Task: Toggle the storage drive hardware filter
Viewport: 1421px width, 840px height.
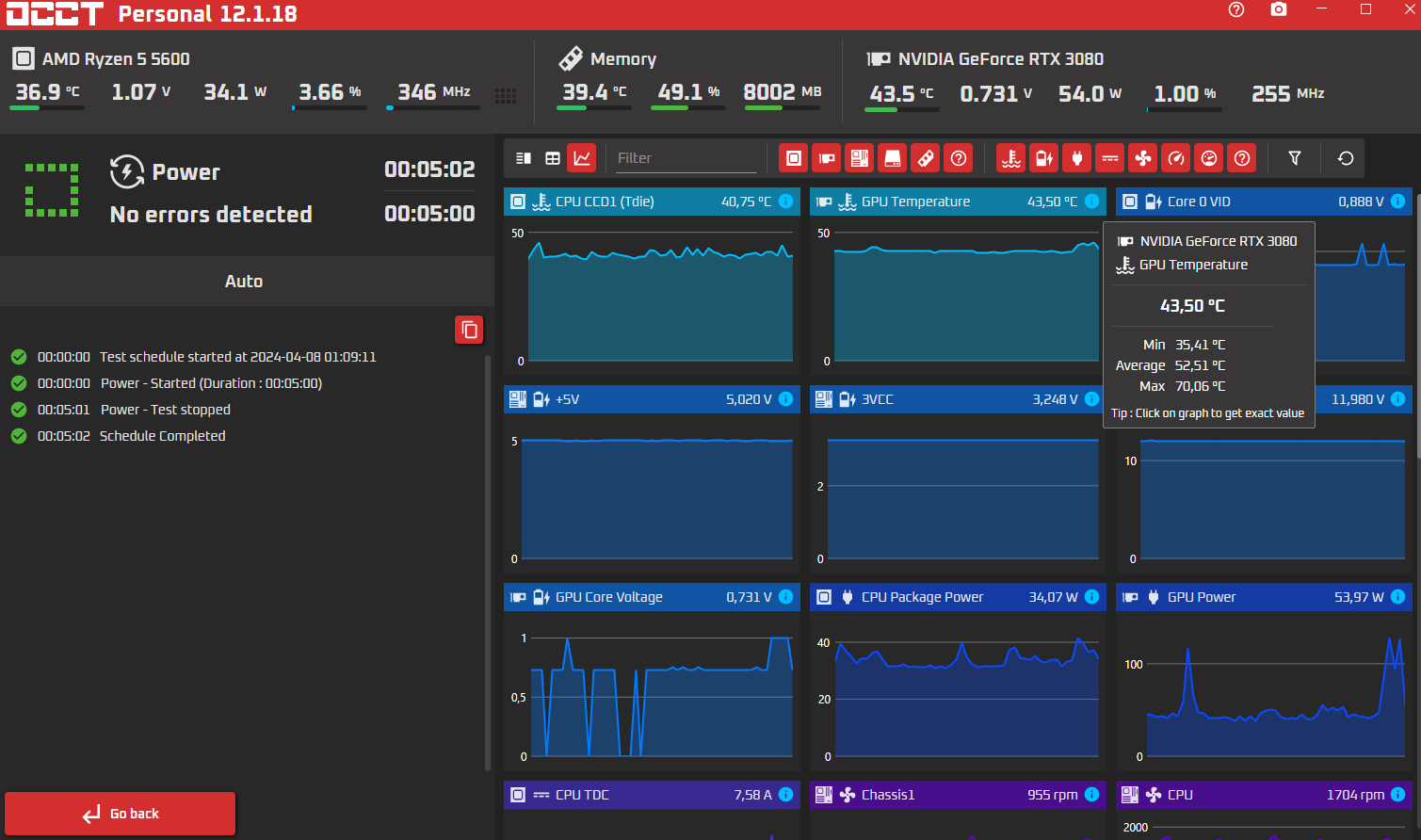Action: (x=893, y=158)
